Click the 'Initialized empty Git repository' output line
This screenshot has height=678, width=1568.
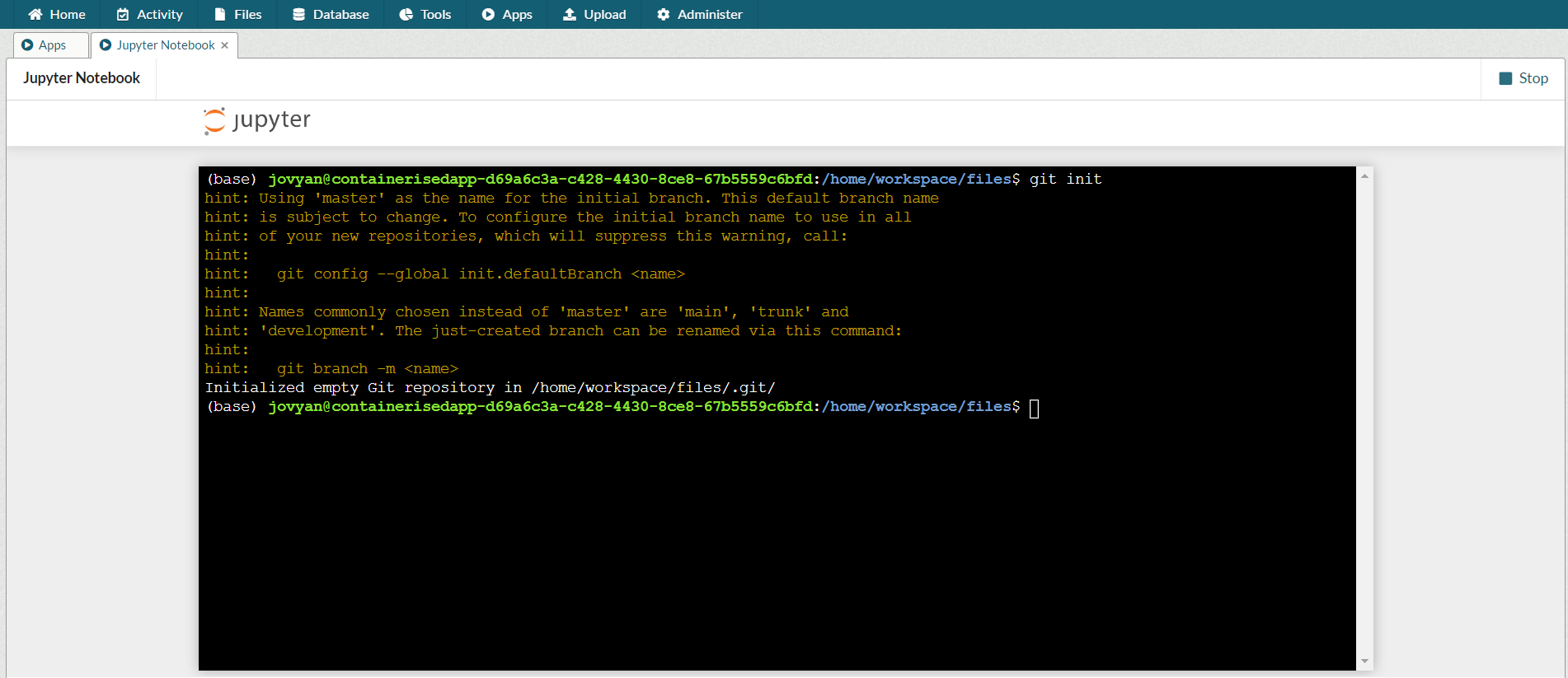click(490, 388)
